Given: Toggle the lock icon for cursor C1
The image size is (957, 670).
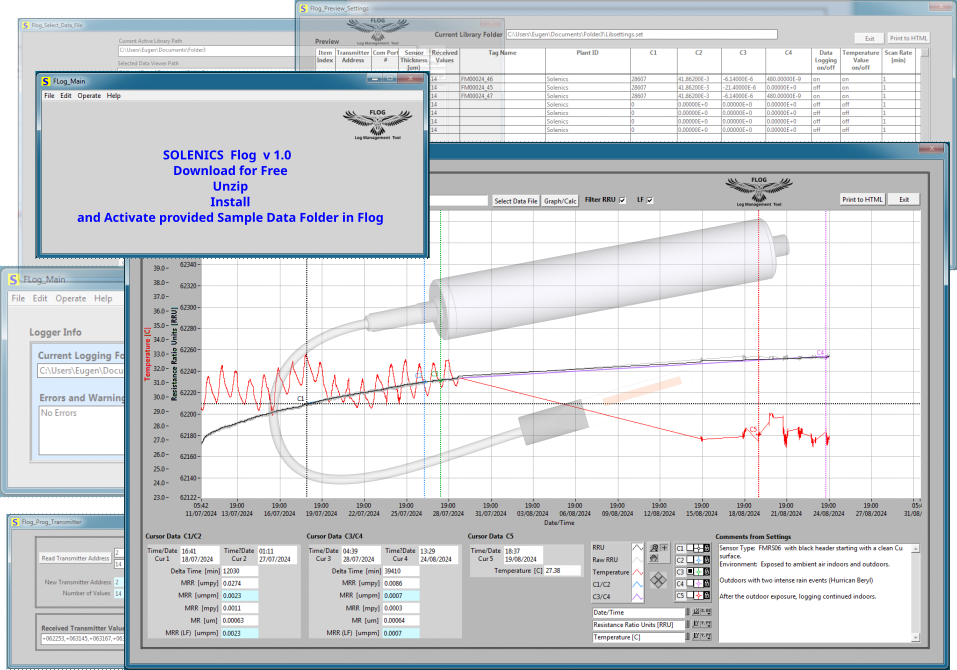Looking at the screenshot, I should tap(707, 549).
